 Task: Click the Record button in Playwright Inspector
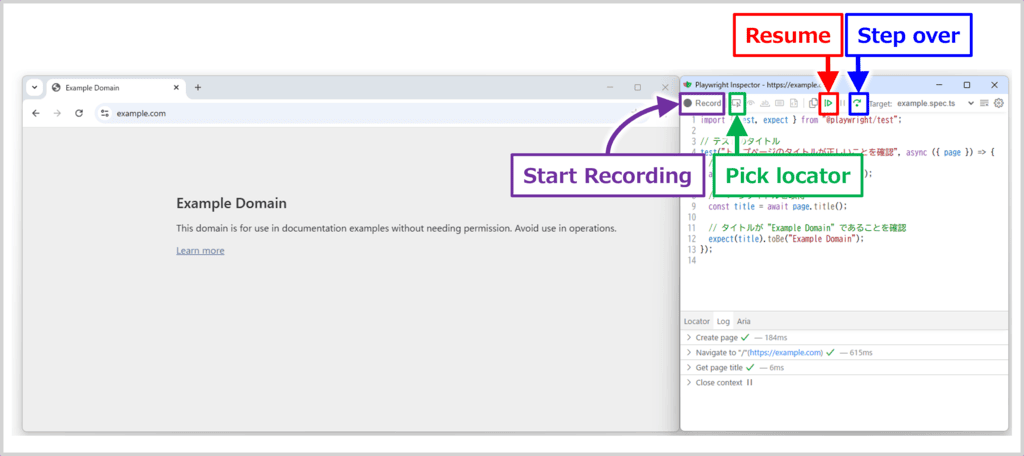pos(702,103)
